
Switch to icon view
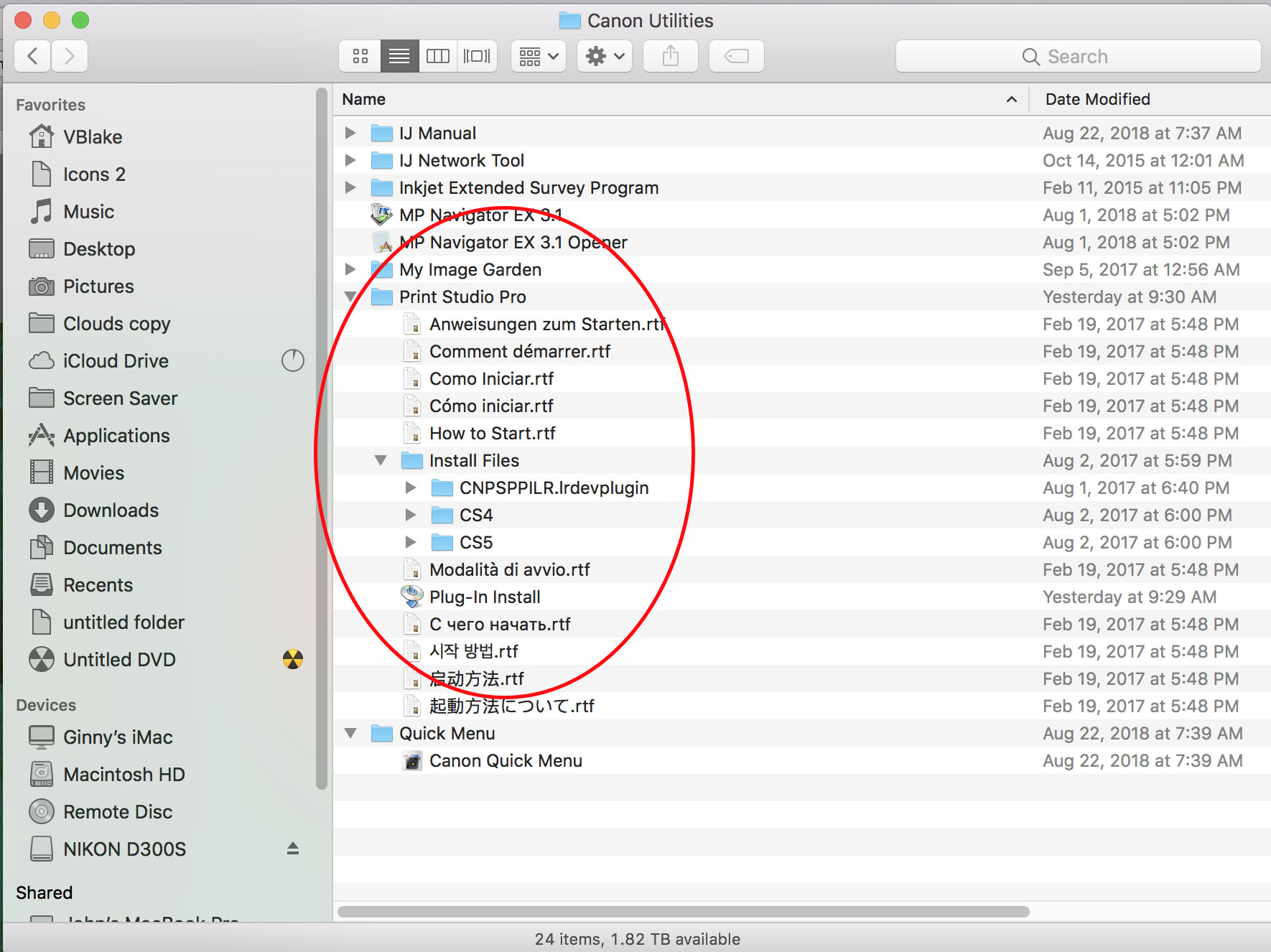360,56
